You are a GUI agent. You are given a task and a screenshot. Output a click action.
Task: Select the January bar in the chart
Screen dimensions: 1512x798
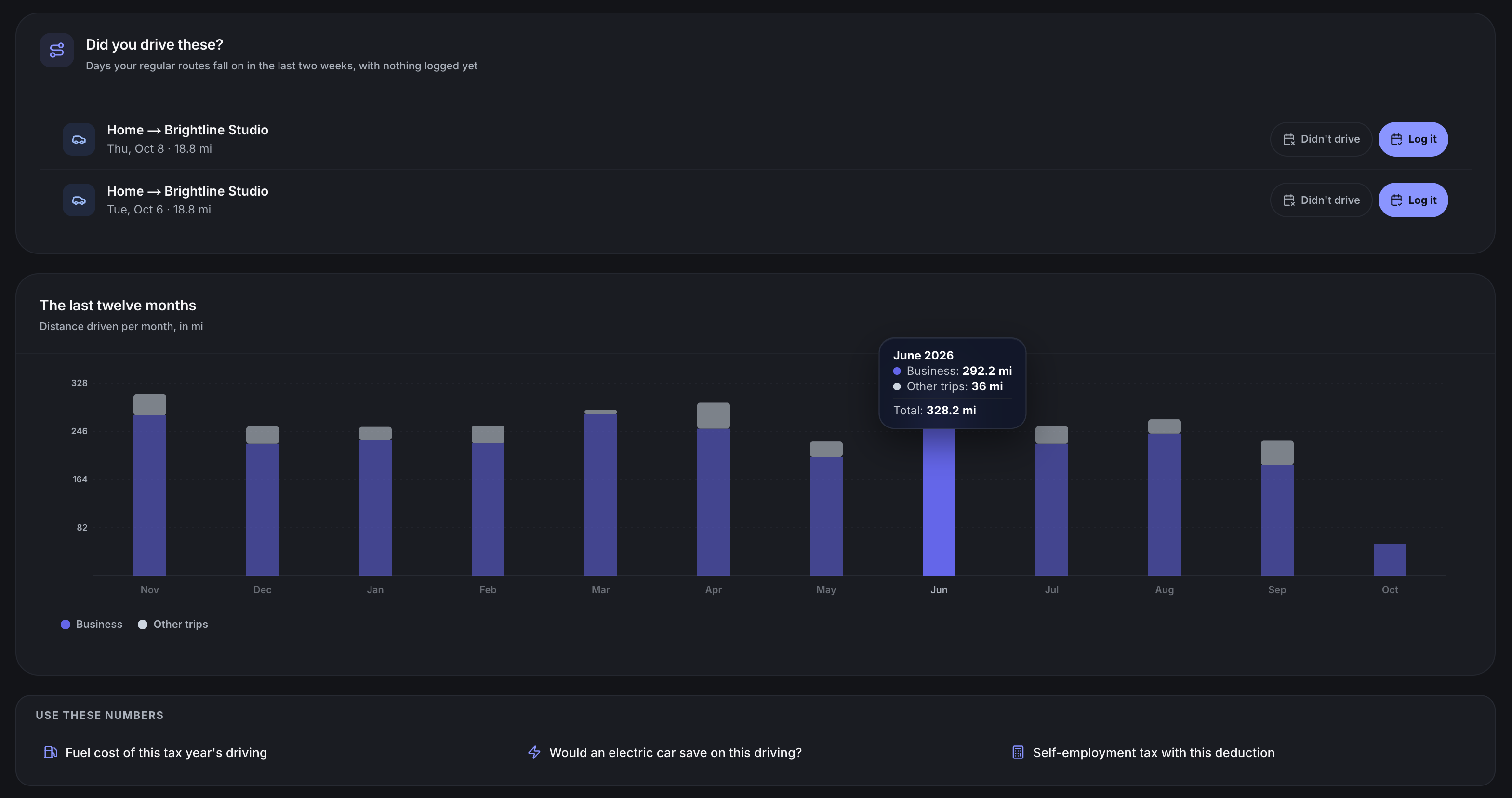tap(375, 502)
